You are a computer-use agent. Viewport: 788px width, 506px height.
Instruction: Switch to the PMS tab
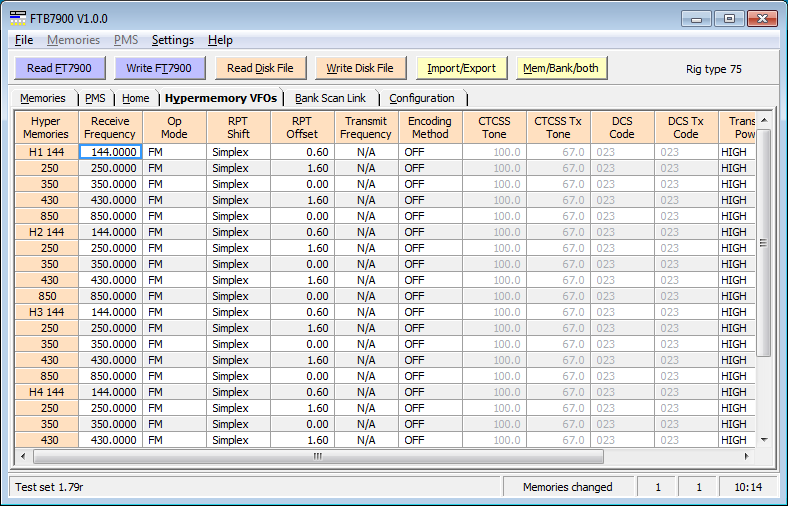[x=95, y=98]
